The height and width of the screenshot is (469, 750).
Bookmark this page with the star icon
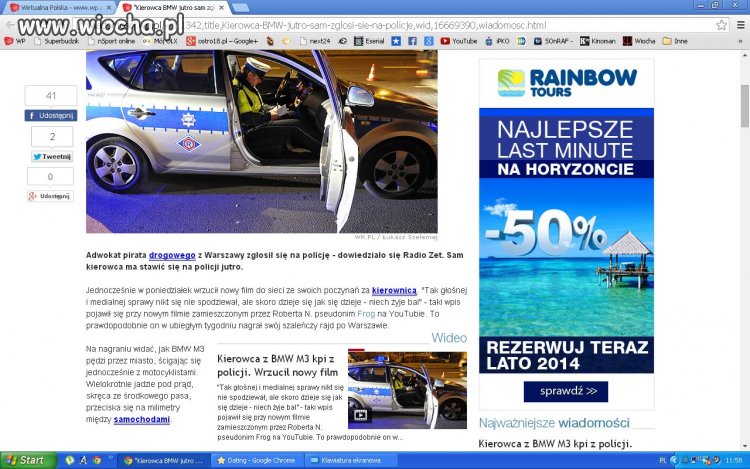(721, 25)
